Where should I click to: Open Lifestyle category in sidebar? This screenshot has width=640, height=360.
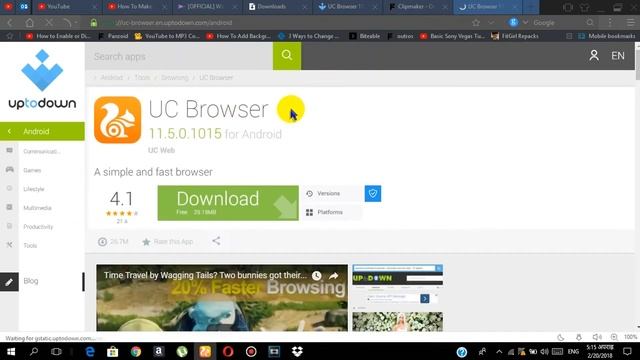click(x=34, y=189)
